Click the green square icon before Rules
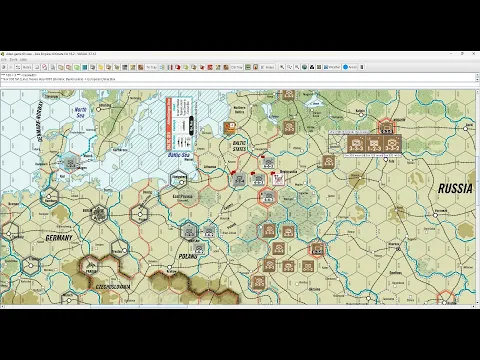The image size is (480, 360). tap(248, 67)
